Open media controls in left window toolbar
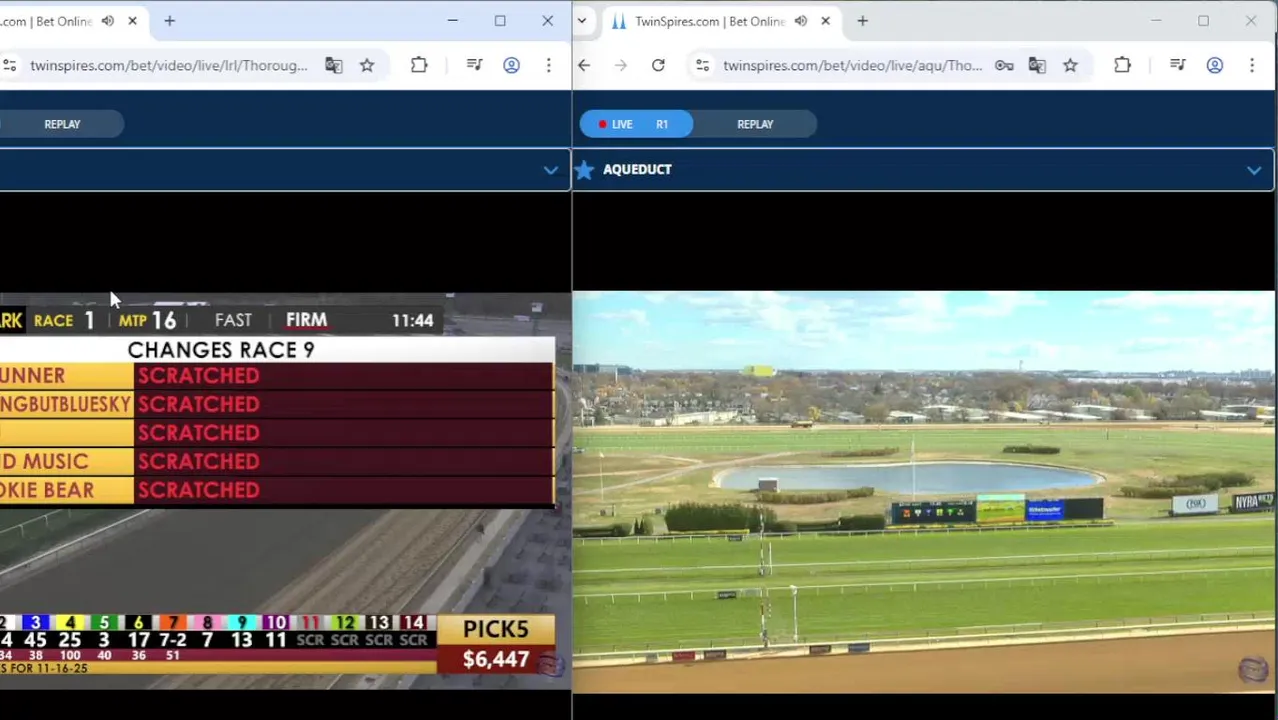This screenshot has height=720, width=1278. click(475, 65)
